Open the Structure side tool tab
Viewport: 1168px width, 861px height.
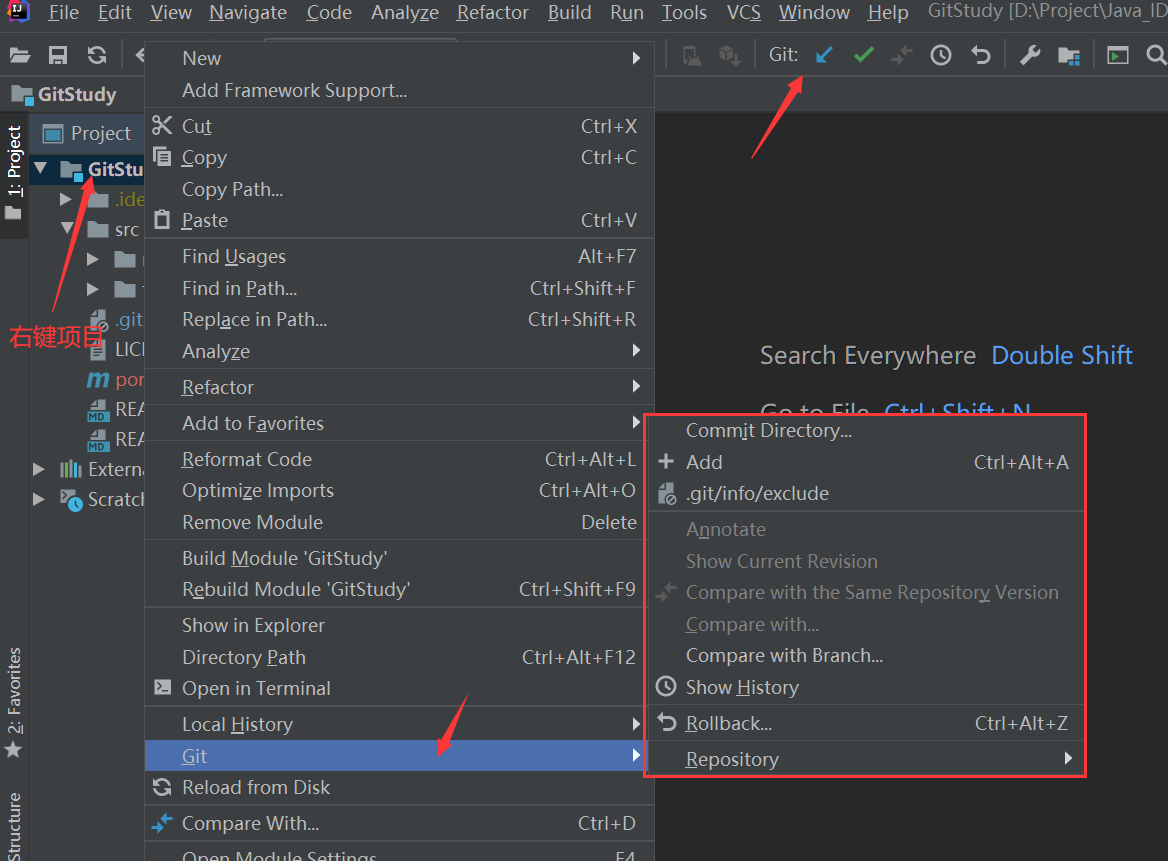pyautogui.click(x=13, y=827)
